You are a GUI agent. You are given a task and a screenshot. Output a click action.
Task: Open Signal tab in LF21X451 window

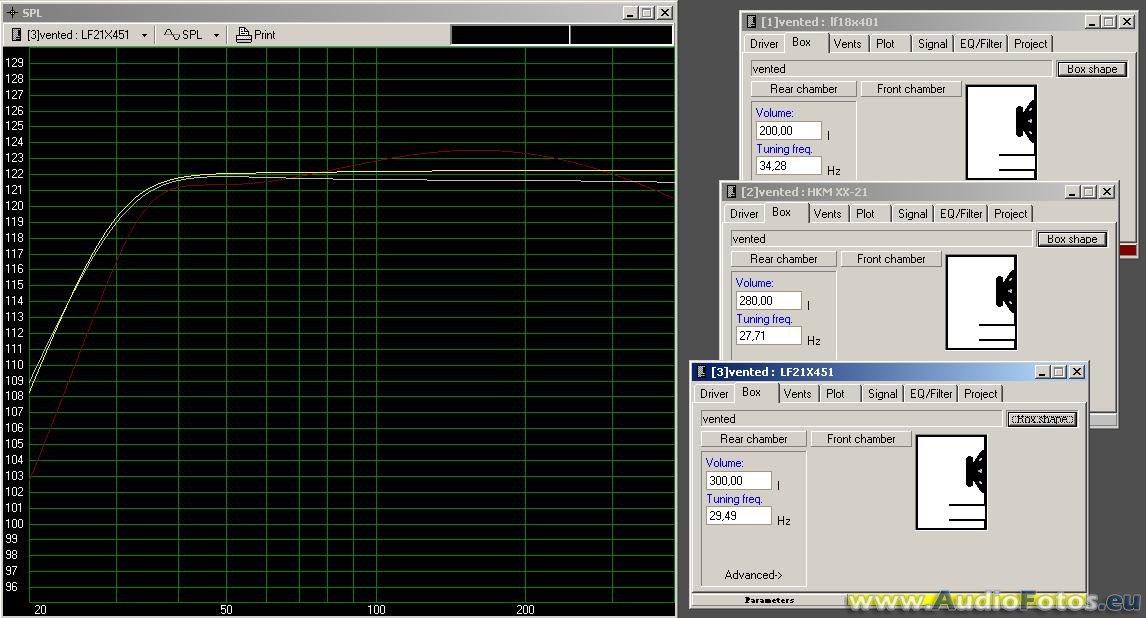point(882,394)
